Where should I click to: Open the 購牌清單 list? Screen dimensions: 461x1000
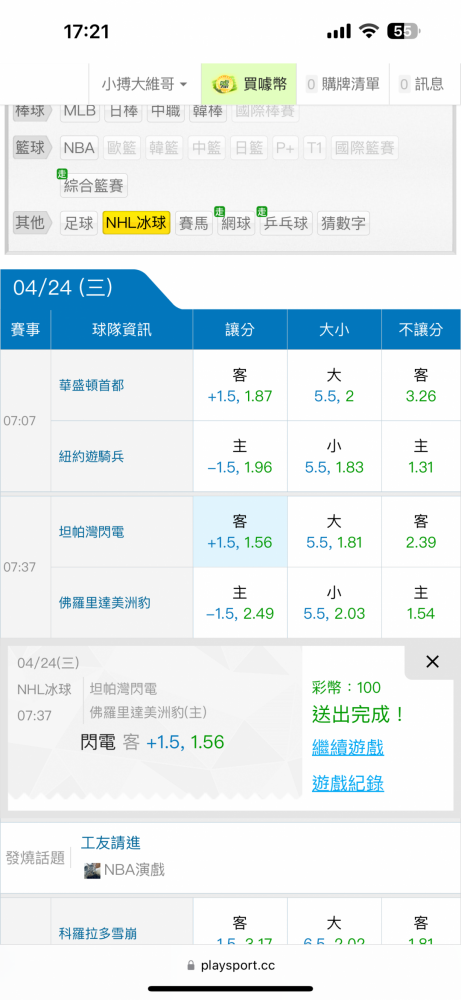342,84
